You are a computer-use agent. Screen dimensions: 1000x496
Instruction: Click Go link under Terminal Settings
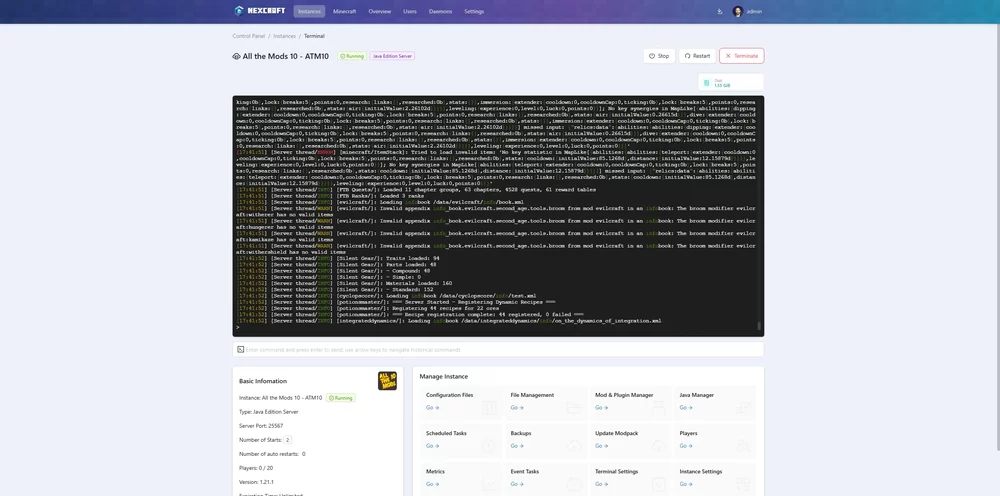(601, 485)
